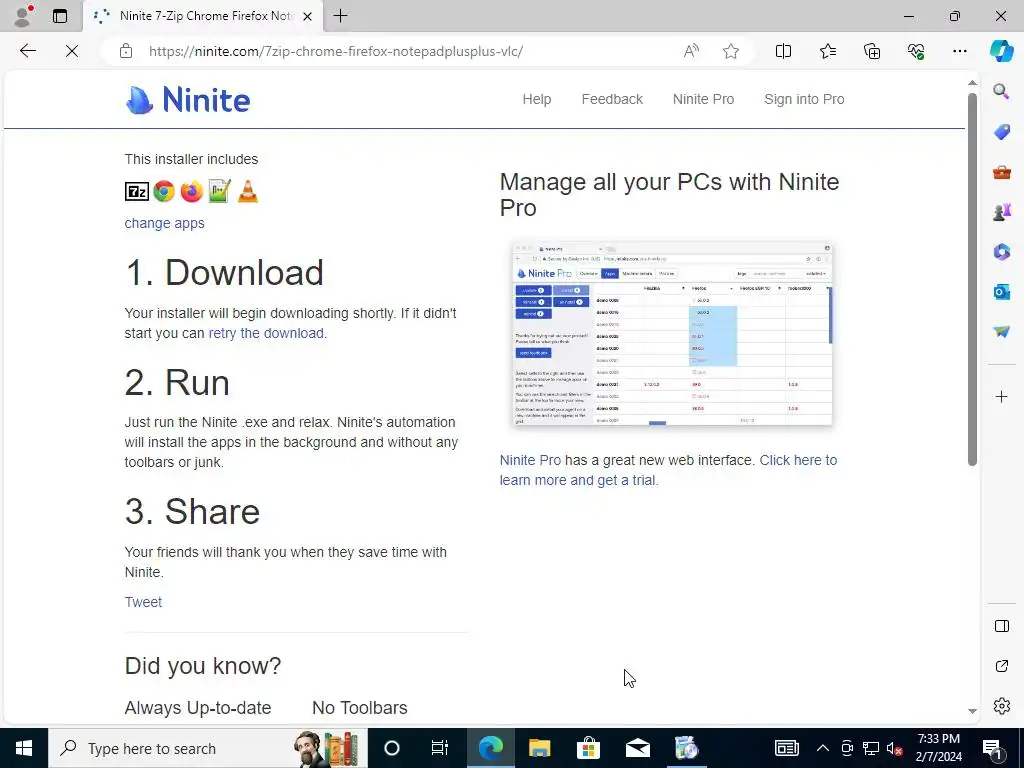This screenshot has width=1024, height=768.
Task: Add a sidebar app with plus icon
Action: click(1001, 396)
